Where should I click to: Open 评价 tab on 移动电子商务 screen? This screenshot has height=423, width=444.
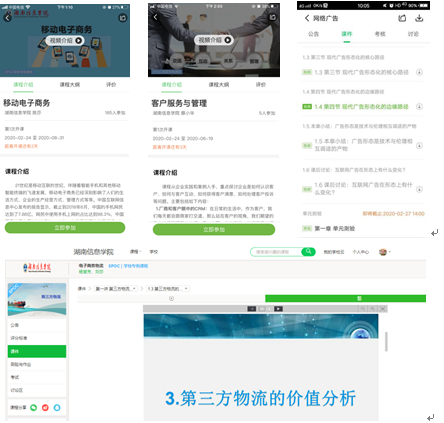[x=111, y=85]
